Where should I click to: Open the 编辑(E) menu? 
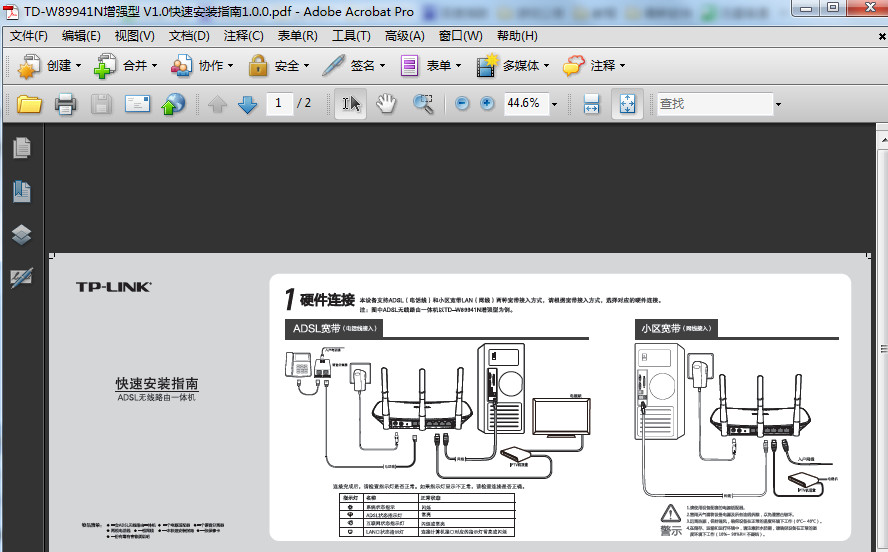click(81, 36)
